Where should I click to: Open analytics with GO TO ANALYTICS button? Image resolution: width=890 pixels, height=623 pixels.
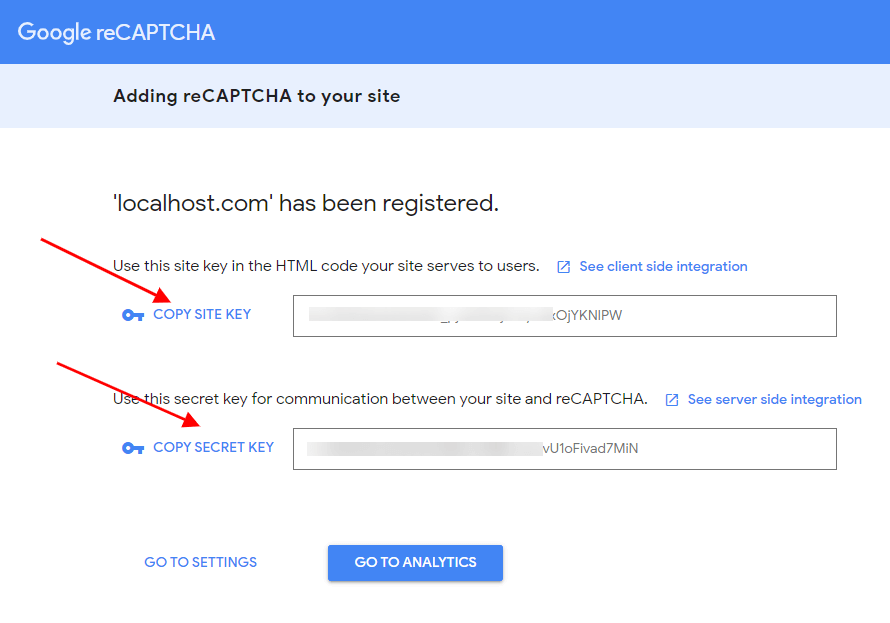point(415,562)
